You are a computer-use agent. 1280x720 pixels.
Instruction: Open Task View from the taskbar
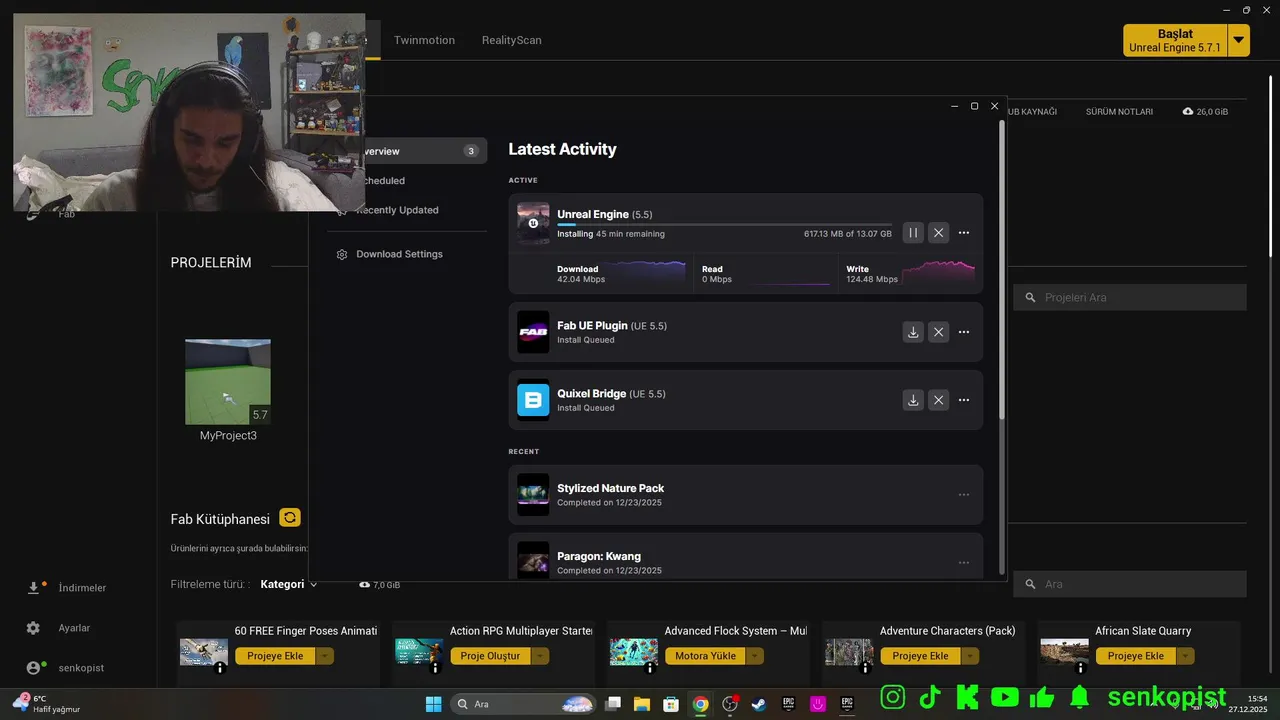613,704
